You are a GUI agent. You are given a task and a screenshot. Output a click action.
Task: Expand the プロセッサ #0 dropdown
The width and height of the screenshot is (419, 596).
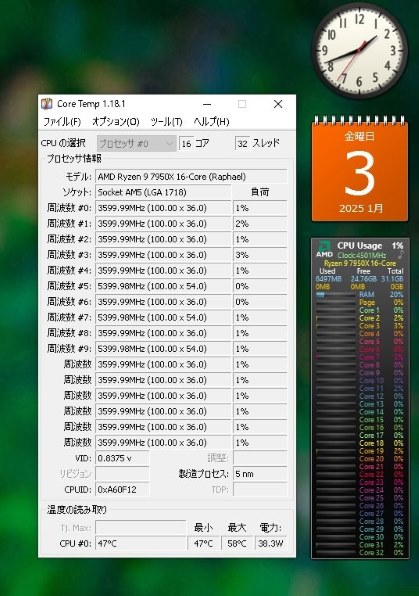pyautogui.click(x=136, y=144)
